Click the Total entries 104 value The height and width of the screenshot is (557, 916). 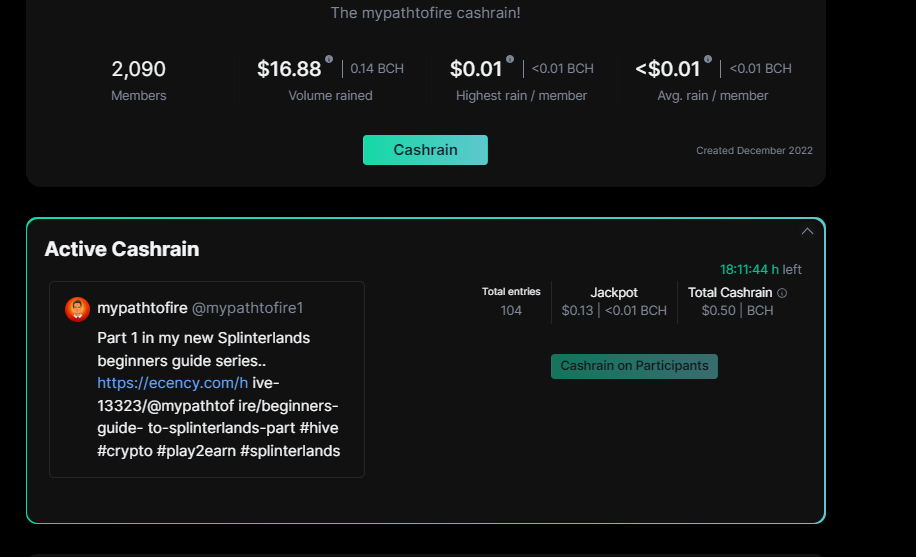tap(511, 311)
